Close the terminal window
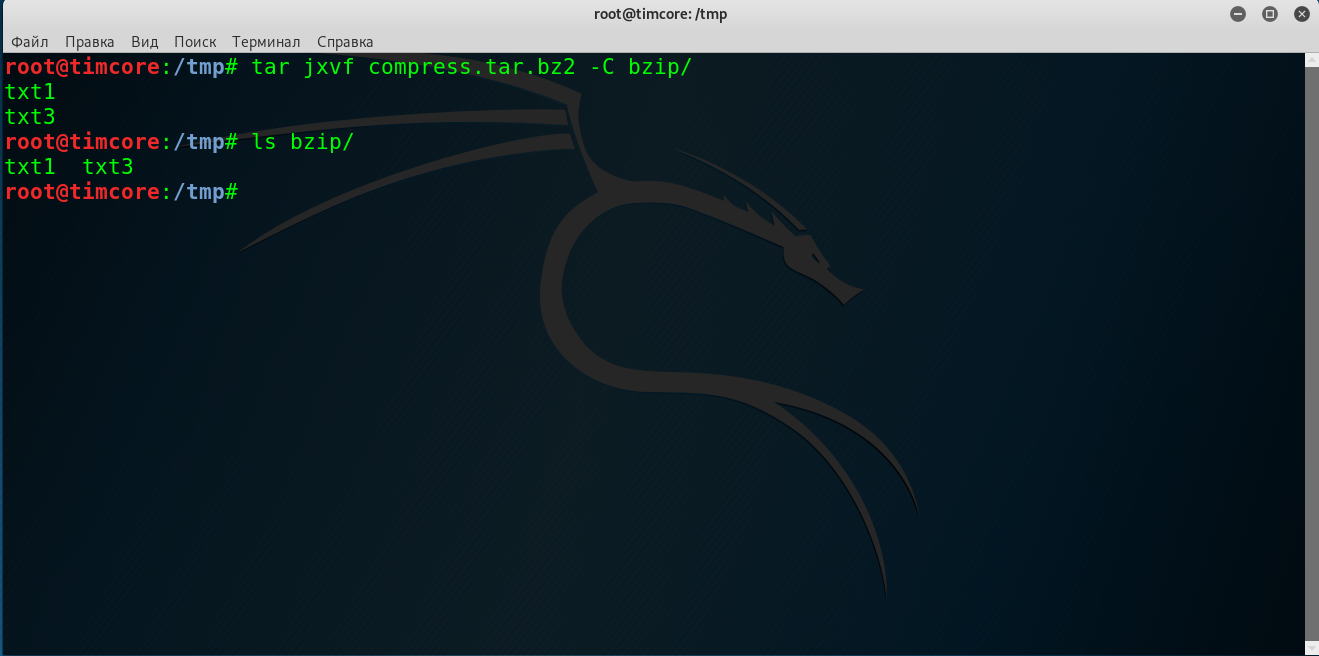Image resolution: width=1319 pixels, height=656 pixels. [x=1302, y=14]
